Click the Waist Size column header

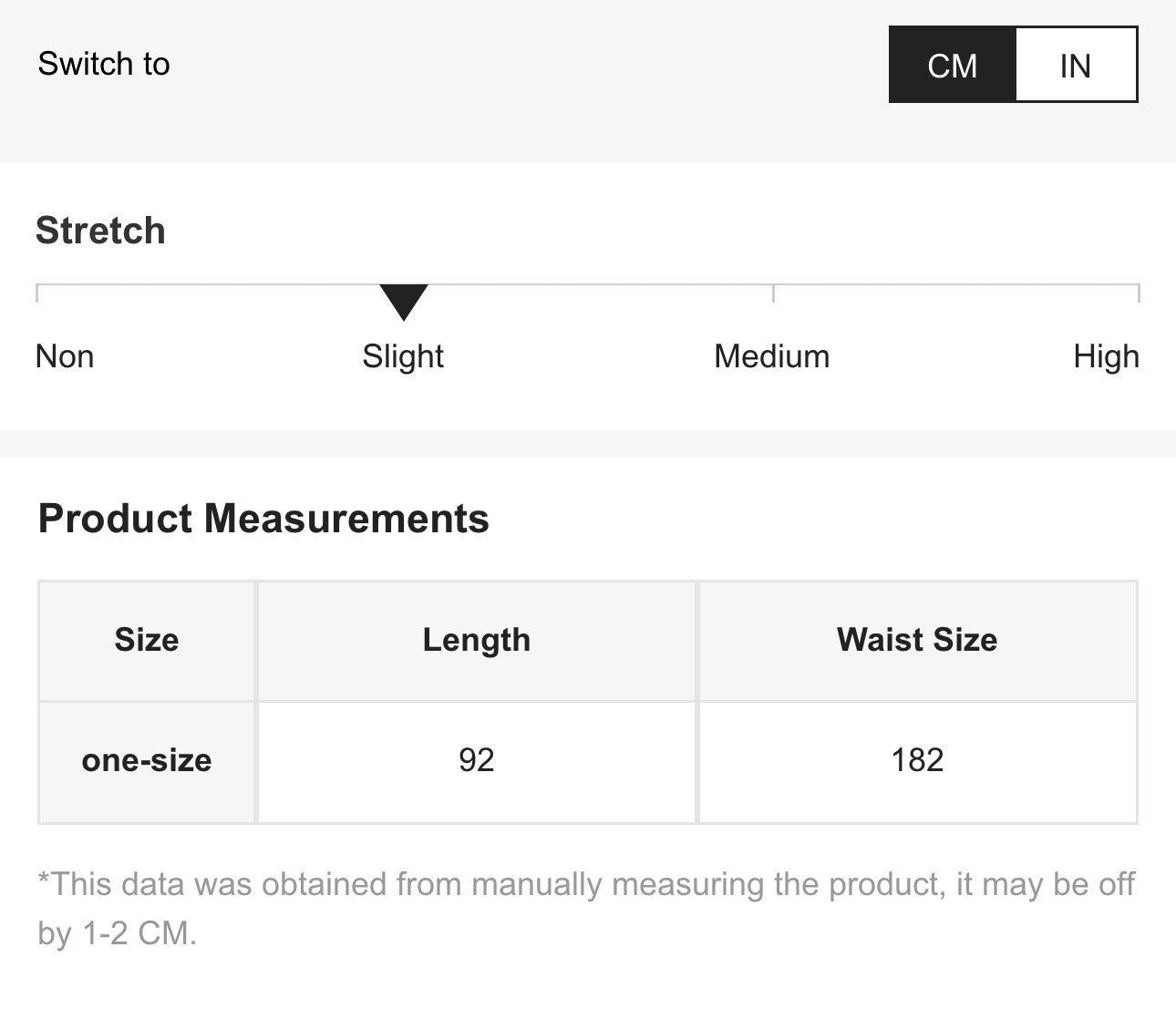[x=917, y=640]
